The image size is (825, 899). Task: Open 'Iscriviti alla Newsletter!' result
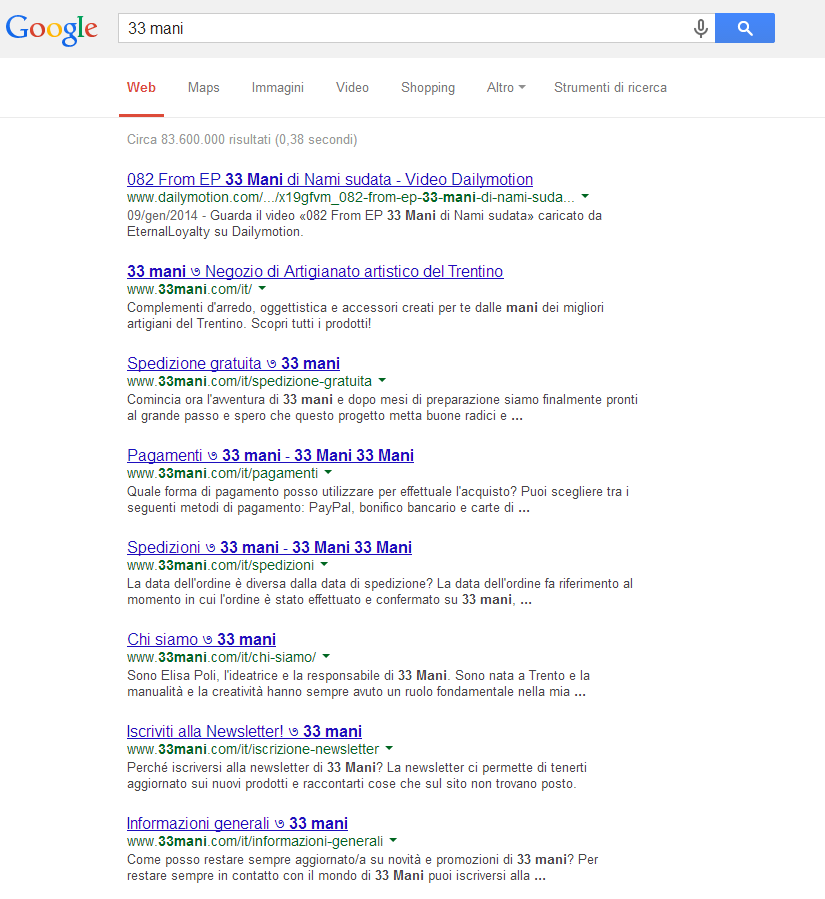[x=244, y=732]
